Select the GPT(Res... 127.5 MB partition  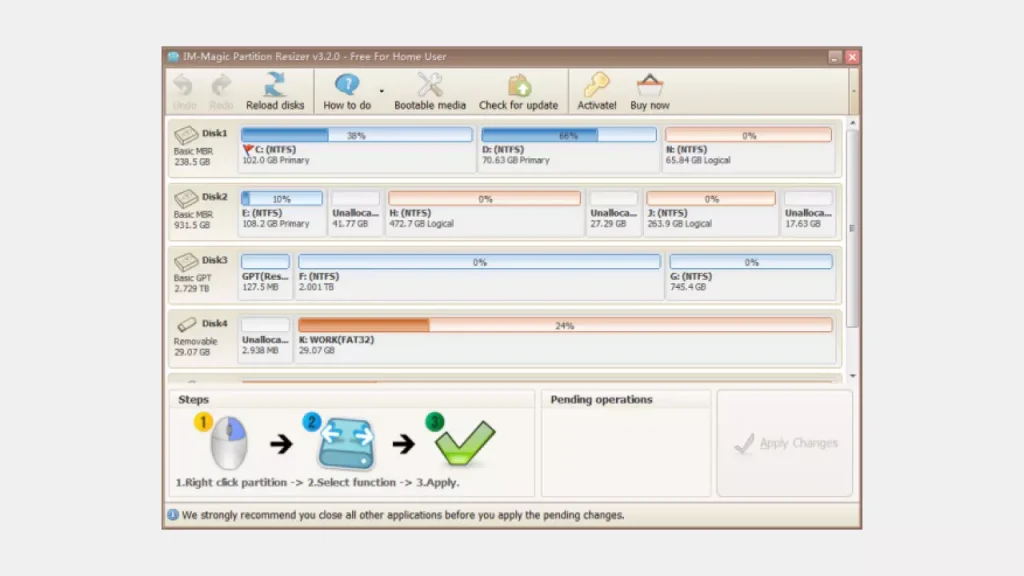265,274
